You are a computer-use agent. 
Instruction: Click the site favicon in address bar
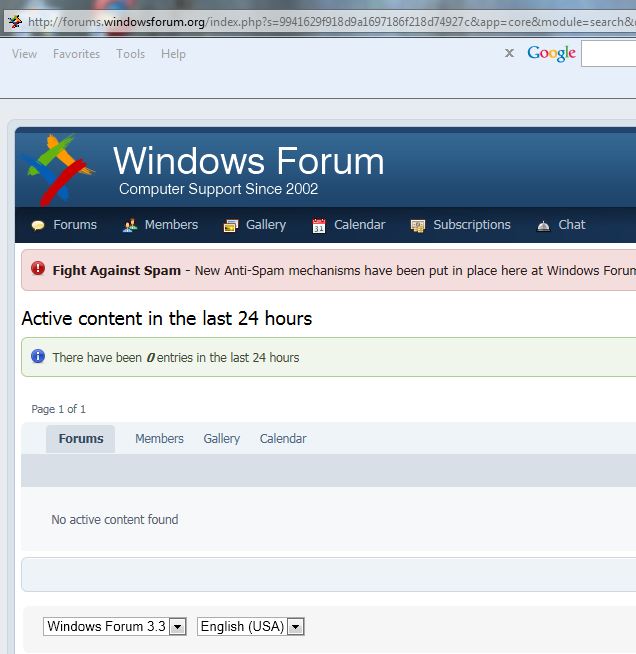[15, 21]
